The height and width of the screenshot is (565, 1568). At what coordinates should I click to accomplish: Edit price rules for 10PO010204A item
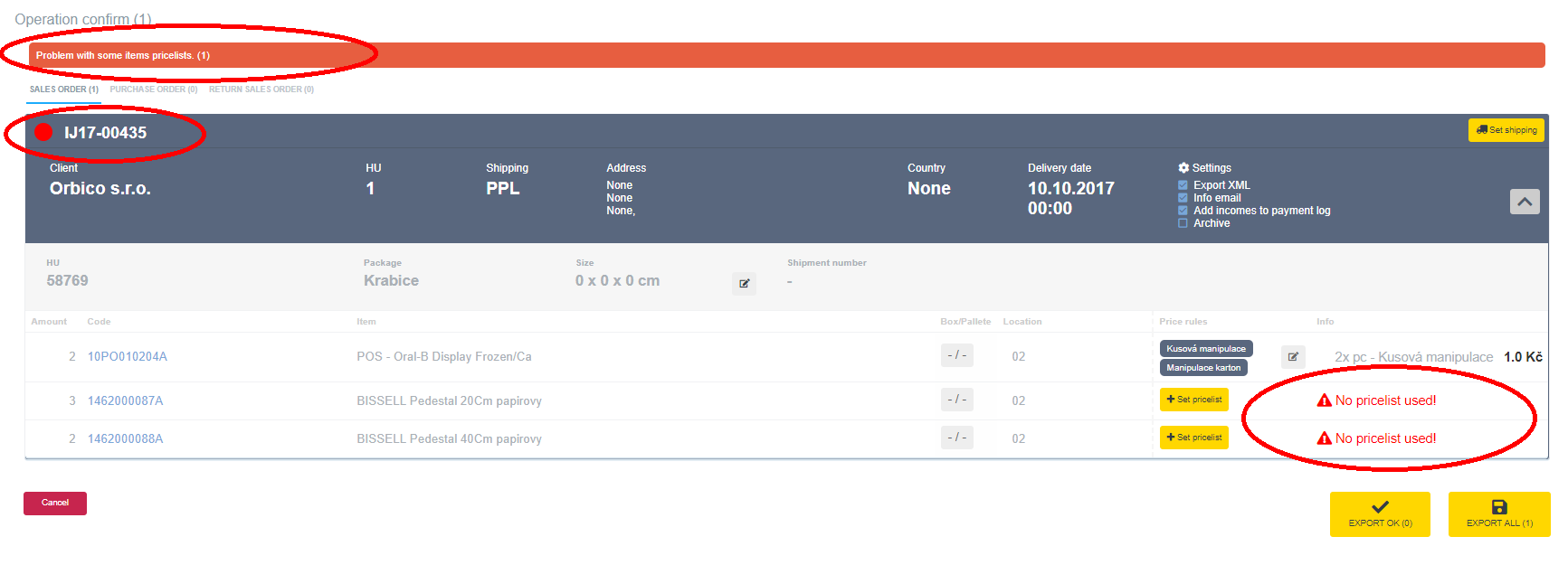click(1293, 357)
